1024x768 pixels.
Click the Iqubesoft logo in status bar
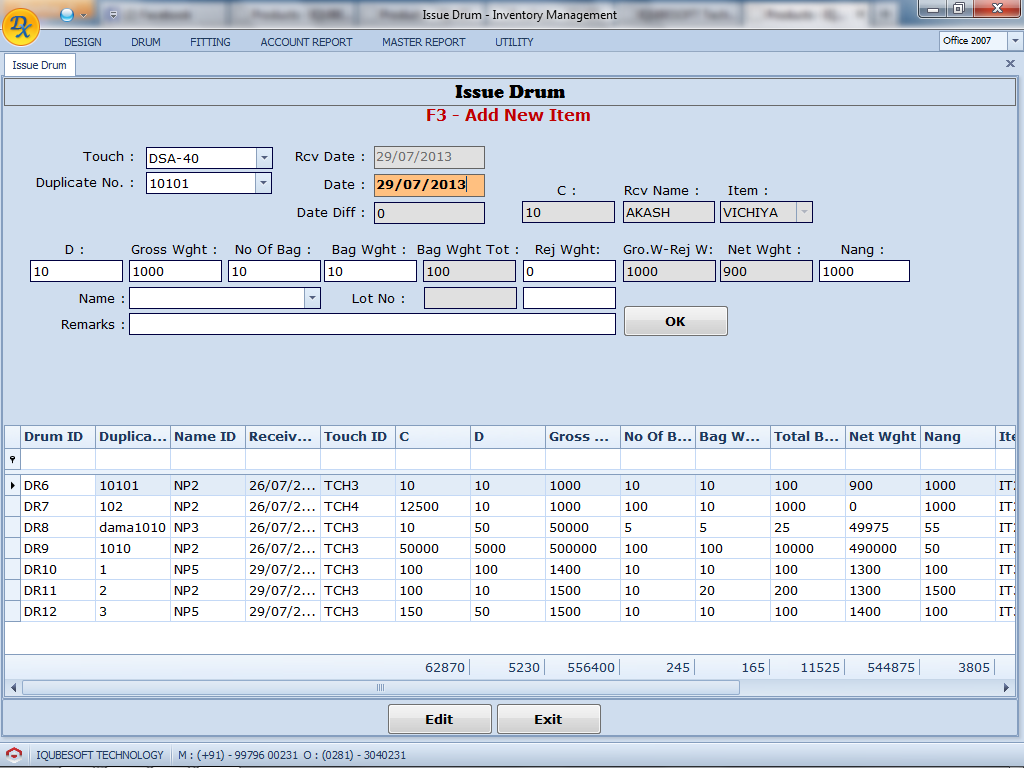(x=14, y=755)
